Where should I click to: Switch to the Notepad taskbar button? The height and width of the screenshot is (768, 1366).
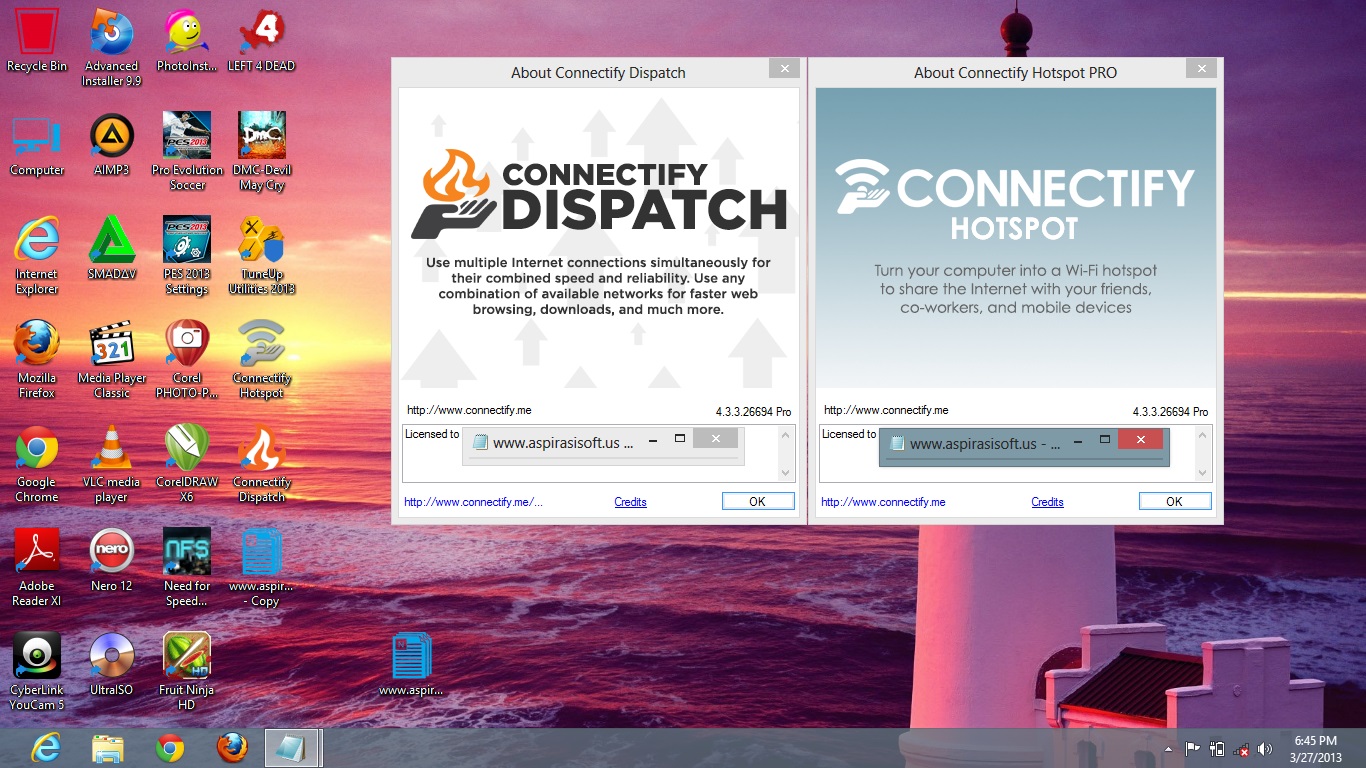(293, 748)
